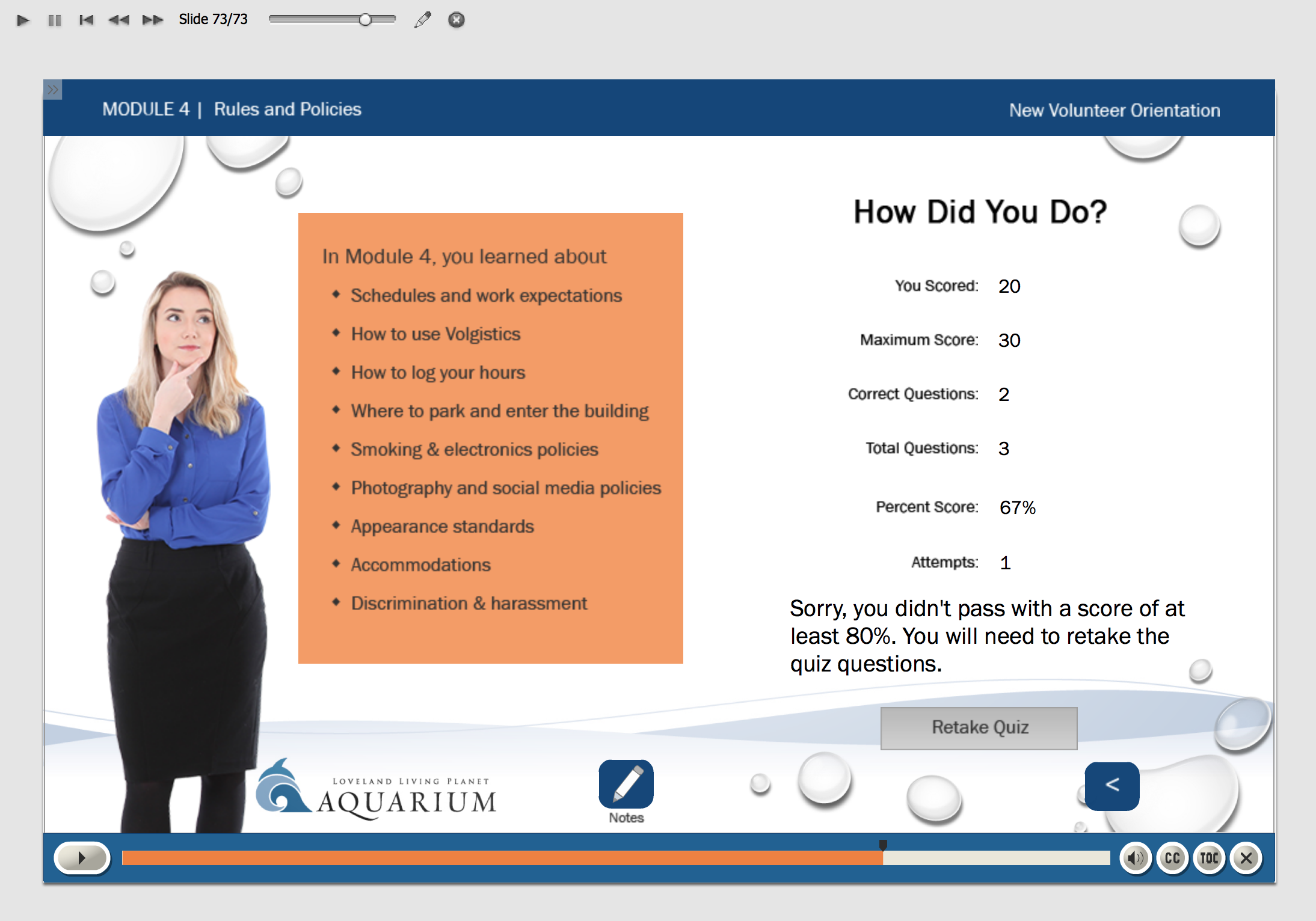
Task: Go to previous slide with rewind icon
Action: tap(119, 20)
